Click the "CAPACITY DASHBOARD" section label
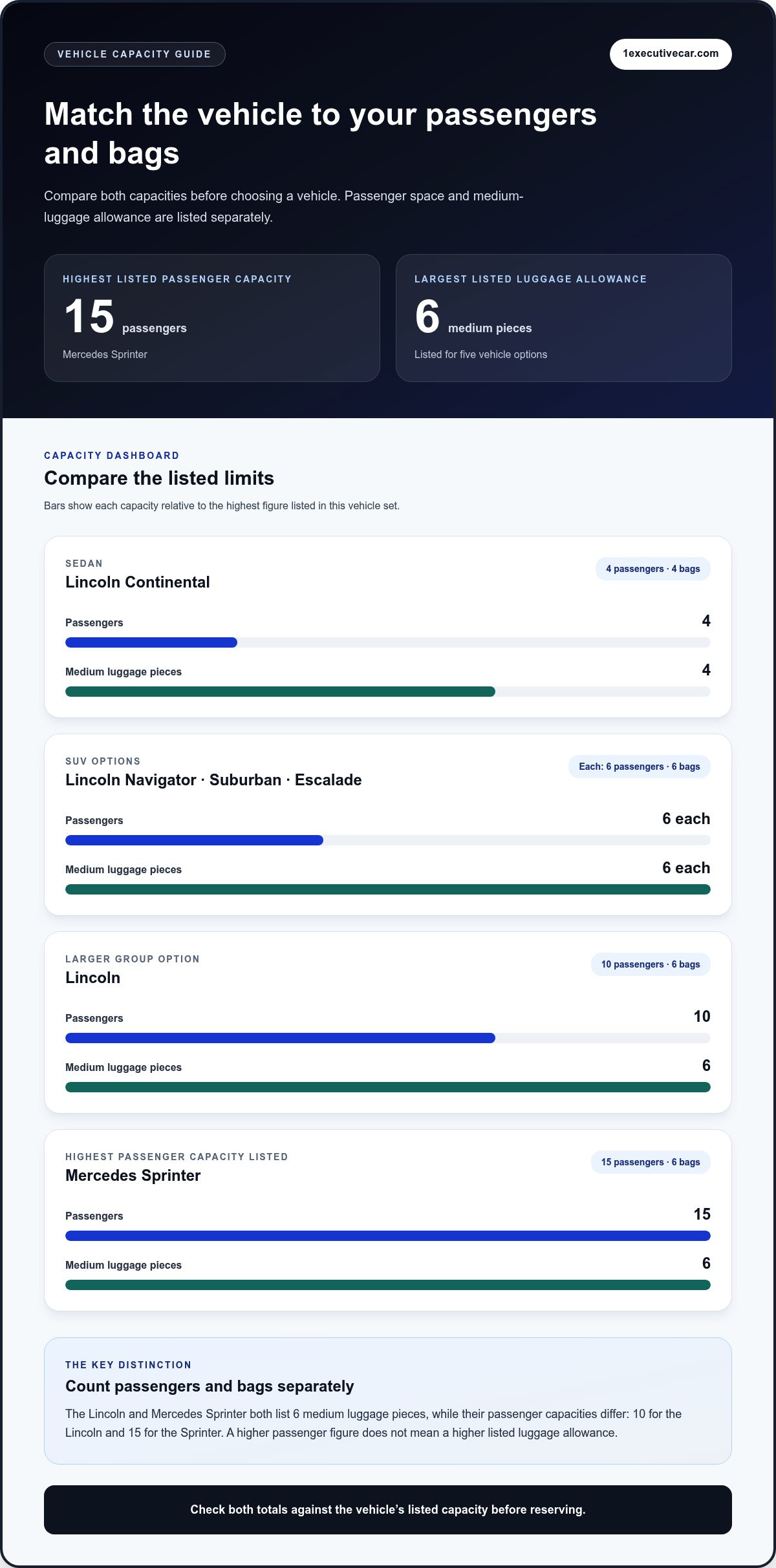 [x=112, y=456]
